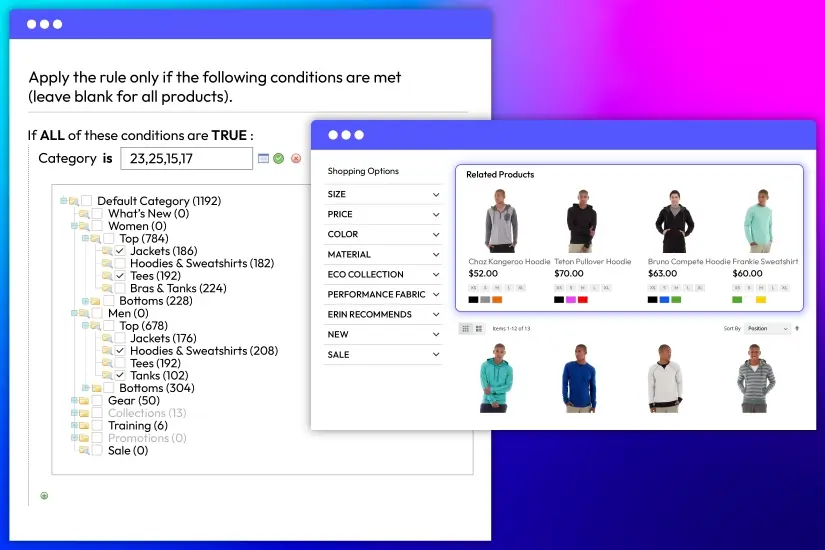Collapse the Women category tree node
This screenshot has width=825, height=550.
[74, 226]
